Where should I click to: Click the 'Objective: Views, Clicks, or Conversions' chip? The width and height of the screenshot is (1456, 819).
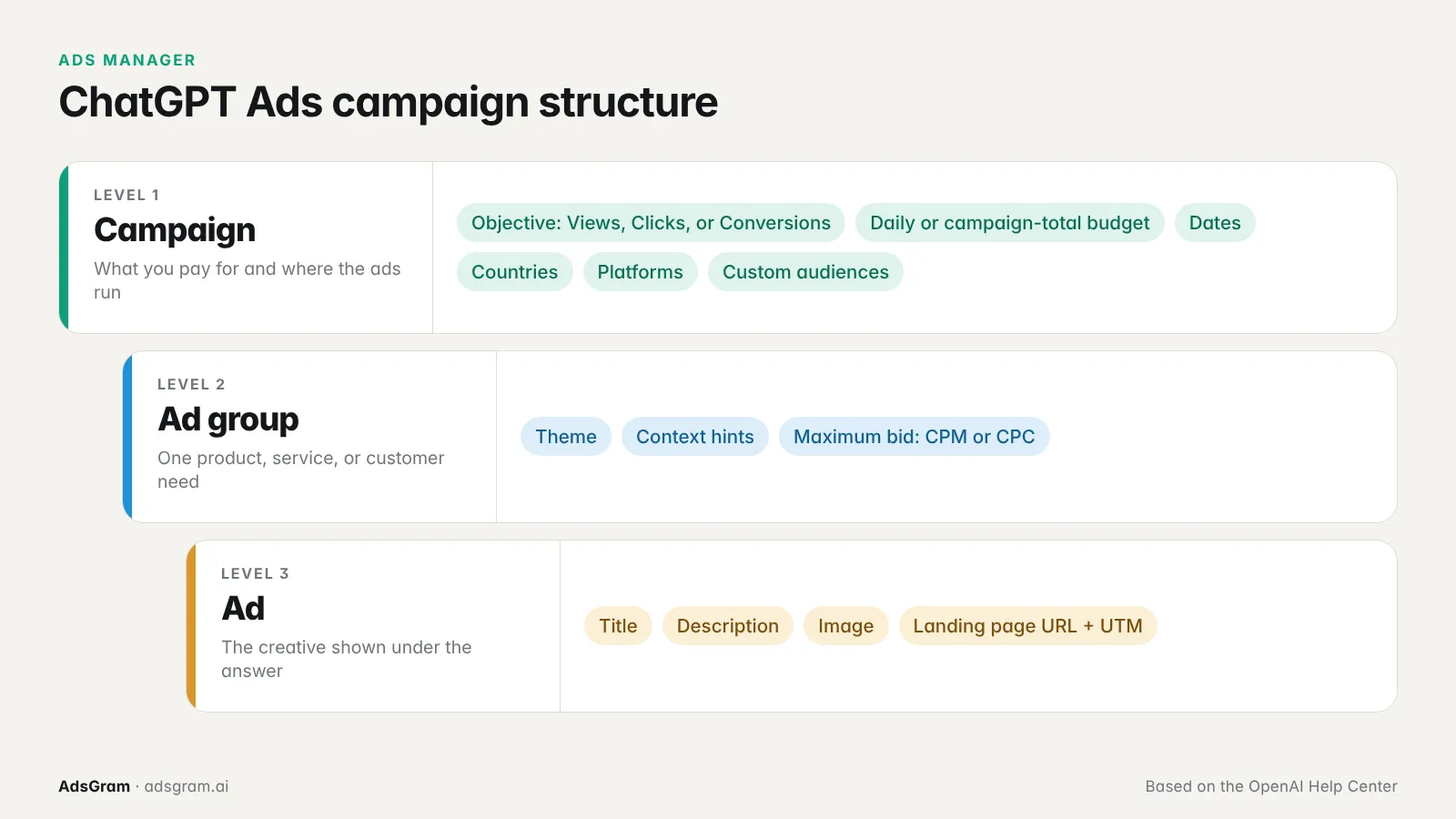click(x=651, y=223)
